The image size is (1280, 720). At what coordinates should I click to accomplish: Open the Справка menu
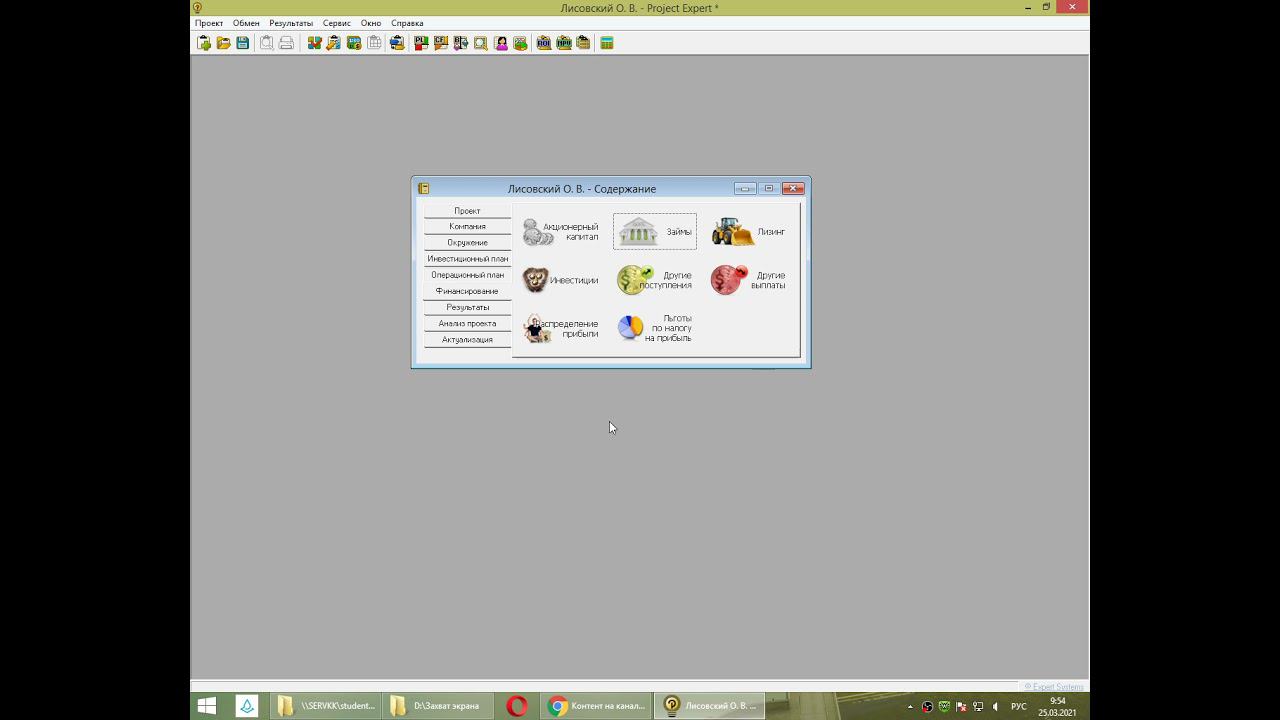(407, 23)
